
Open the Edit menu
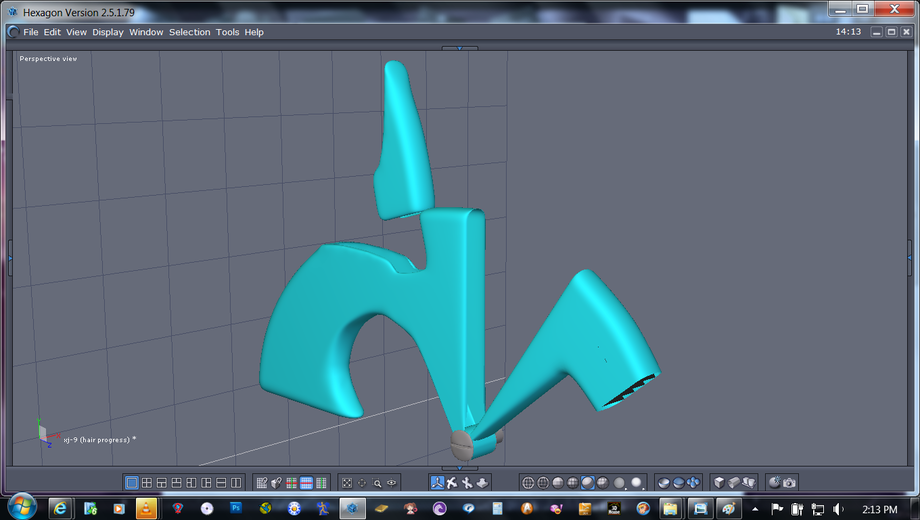[52, 32]
